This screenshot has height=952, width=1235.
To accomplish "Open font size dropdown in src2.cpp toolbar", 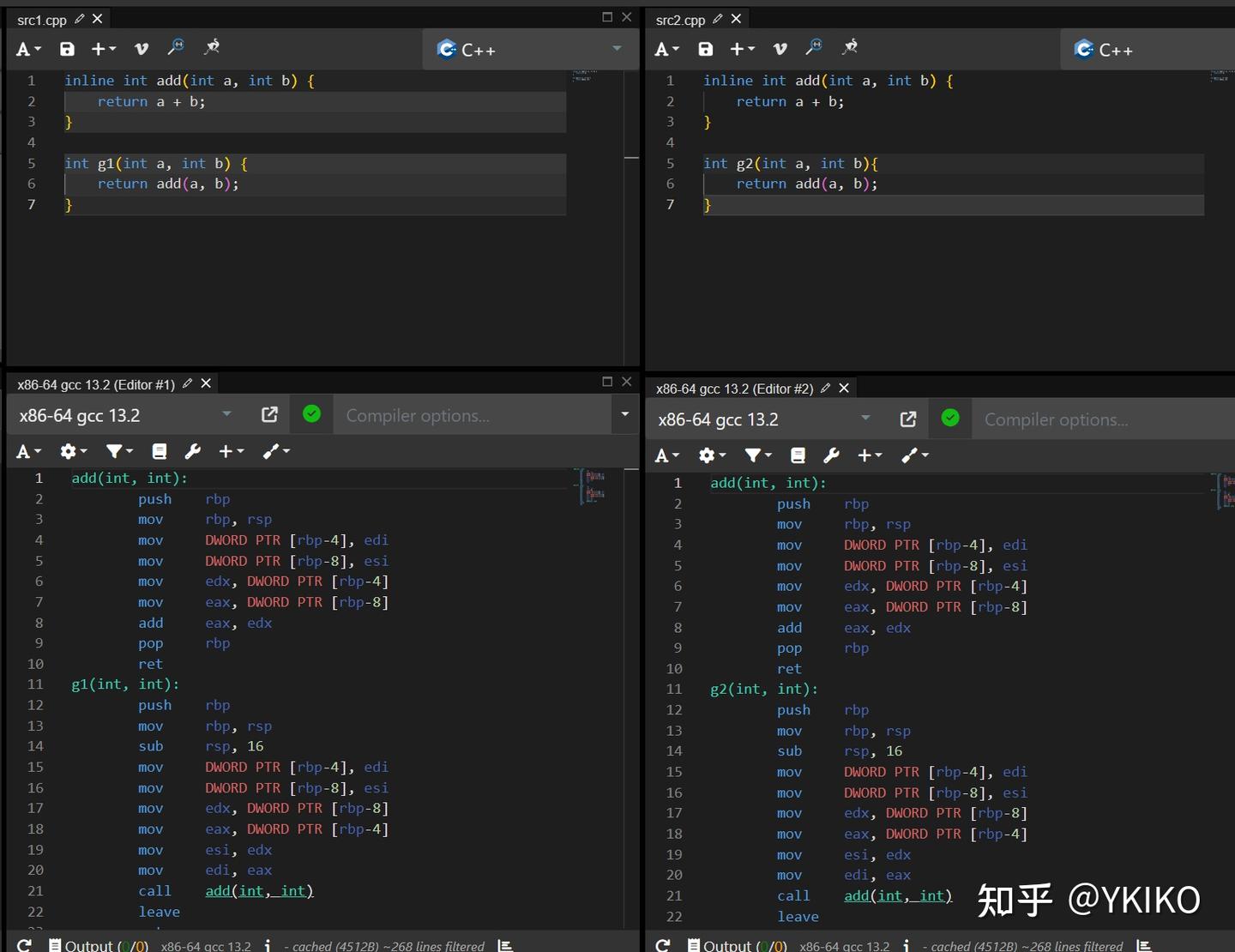I will pyautogui.click(x=666, y=49).
